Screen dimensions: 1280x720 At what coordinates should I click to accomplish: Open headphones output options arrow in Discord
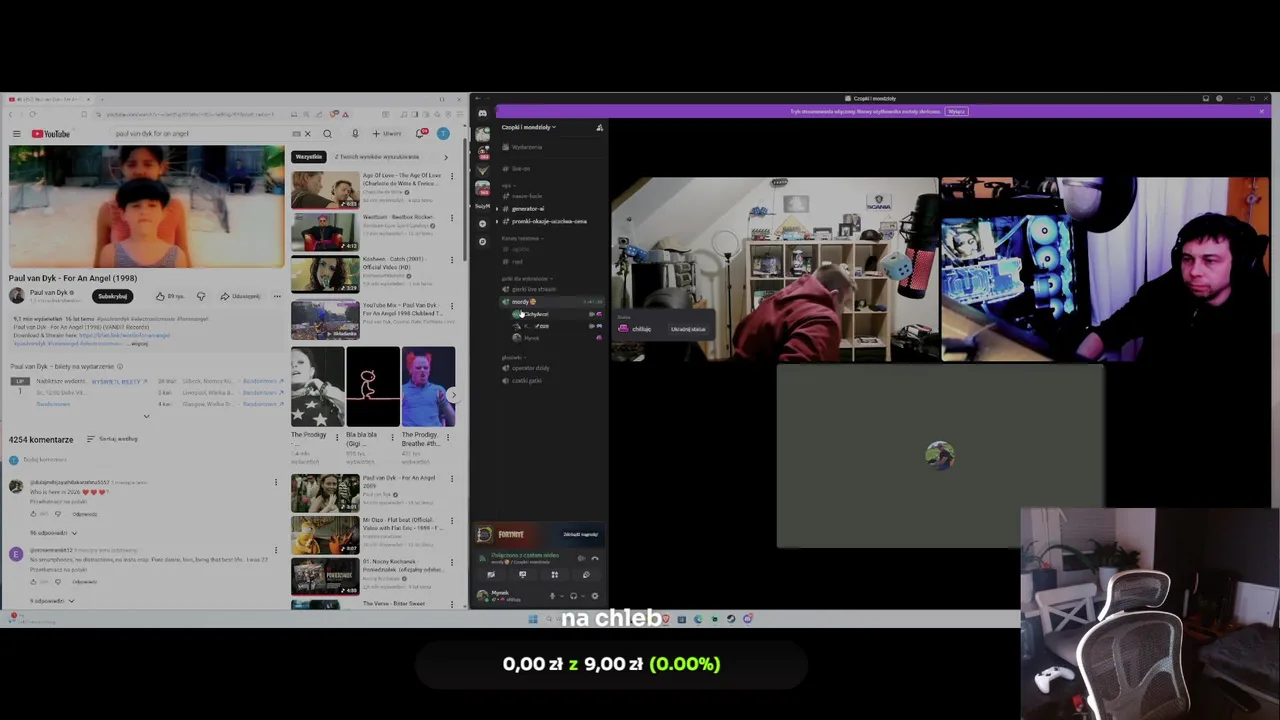point(583,596)
